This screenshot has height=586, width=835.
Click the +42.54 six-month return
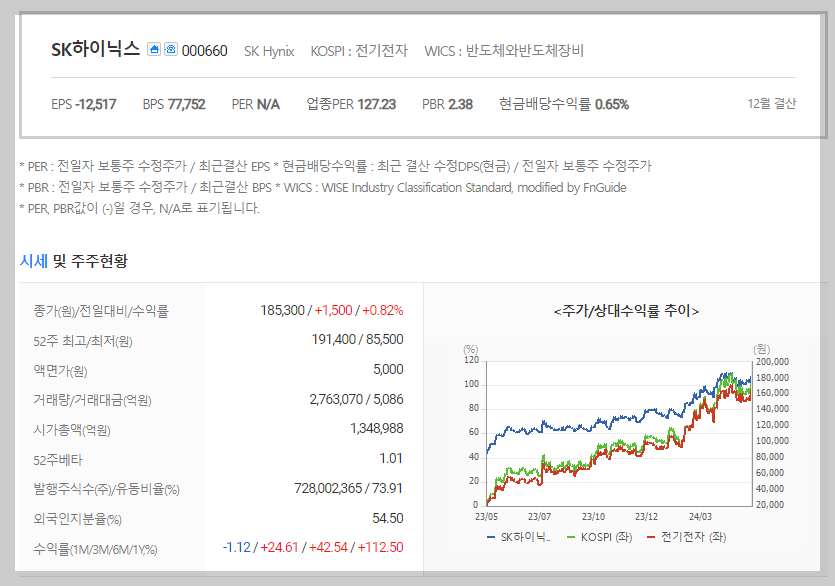[328, 547]
